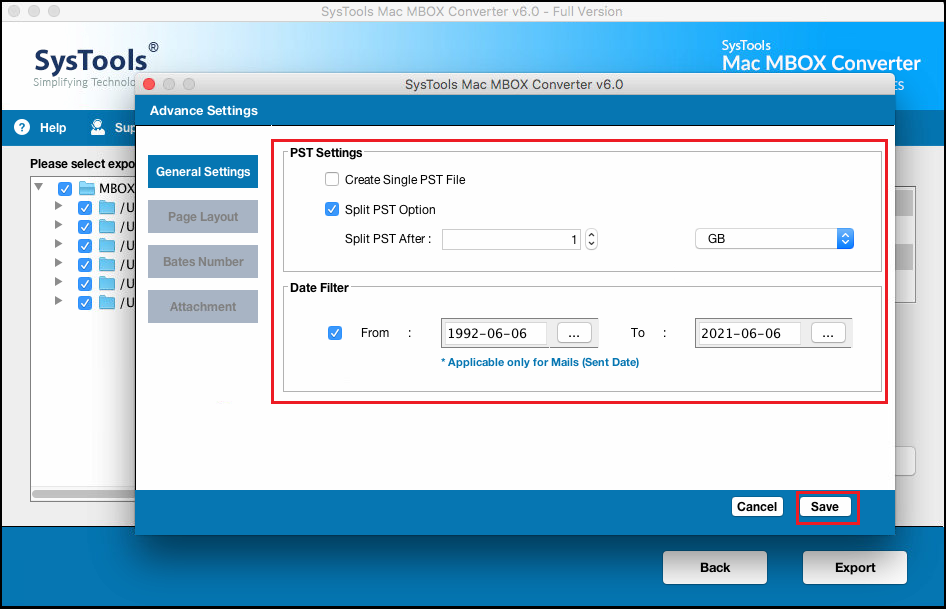Click the Help menu label
The image size is (946, 609).
click(53, 128)
